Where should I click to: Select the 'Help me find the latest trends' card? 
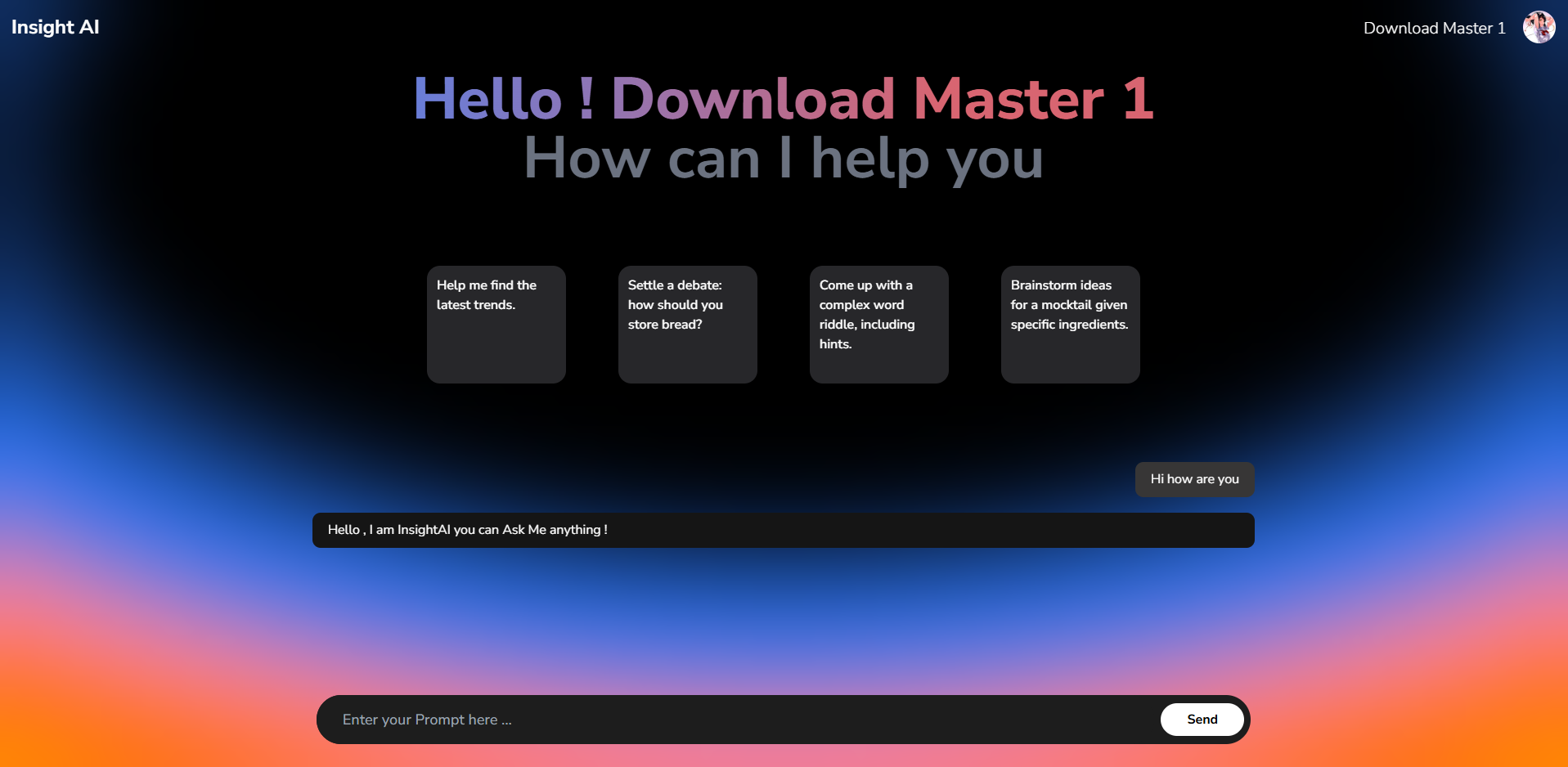coord(496,324)
